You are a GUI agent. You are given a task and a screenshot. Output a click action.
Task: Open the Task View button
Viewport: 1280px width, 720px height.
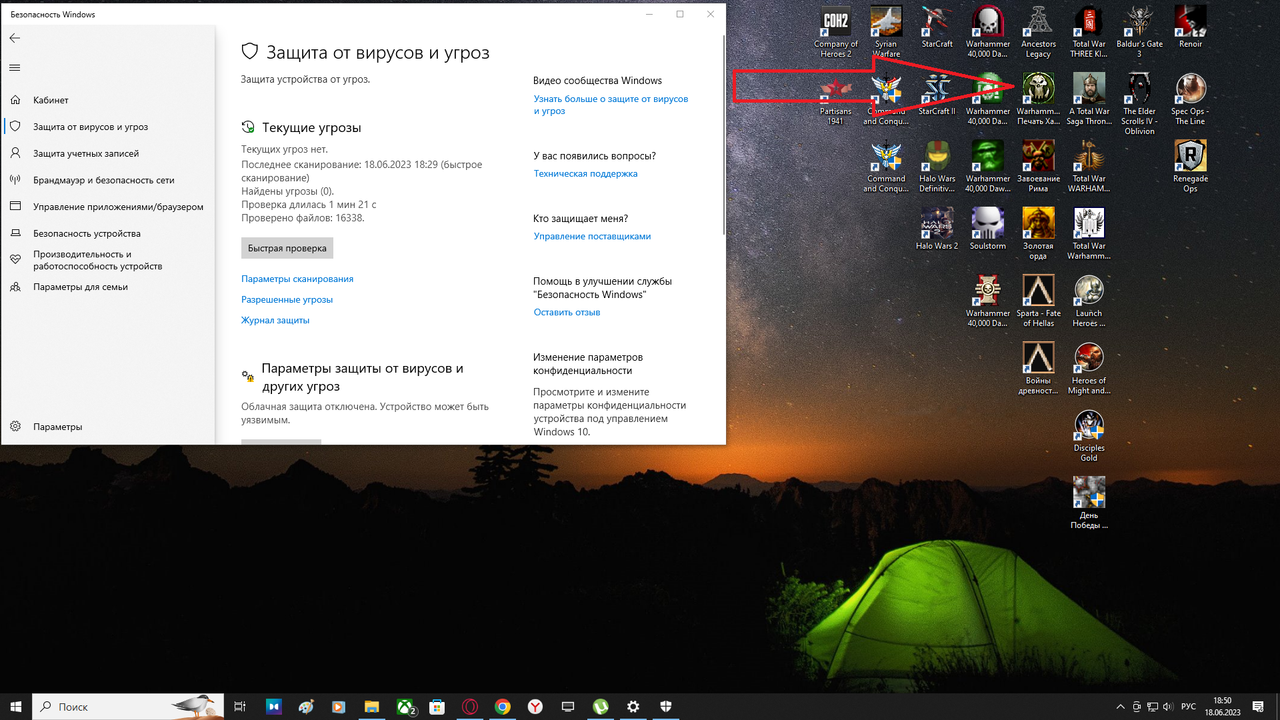[240, 706]
